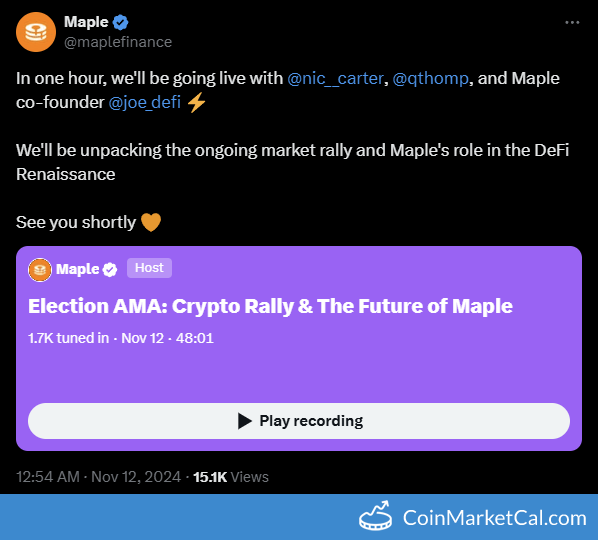Open the @joe_defi mention link
The image size is (598, 540).
(145, 102)
